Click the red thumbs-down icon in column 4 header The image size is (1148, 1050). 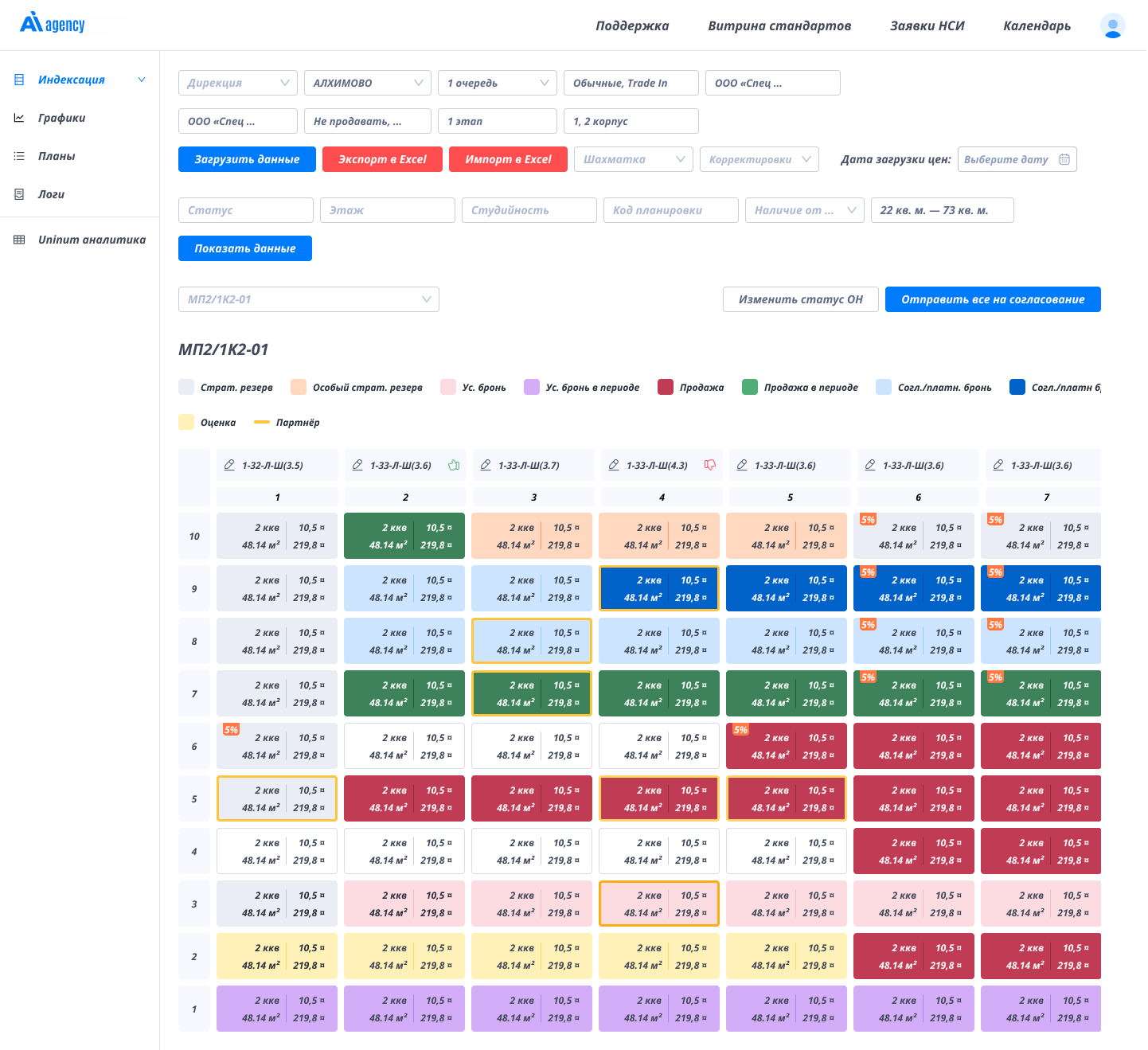tap(710, 465)
